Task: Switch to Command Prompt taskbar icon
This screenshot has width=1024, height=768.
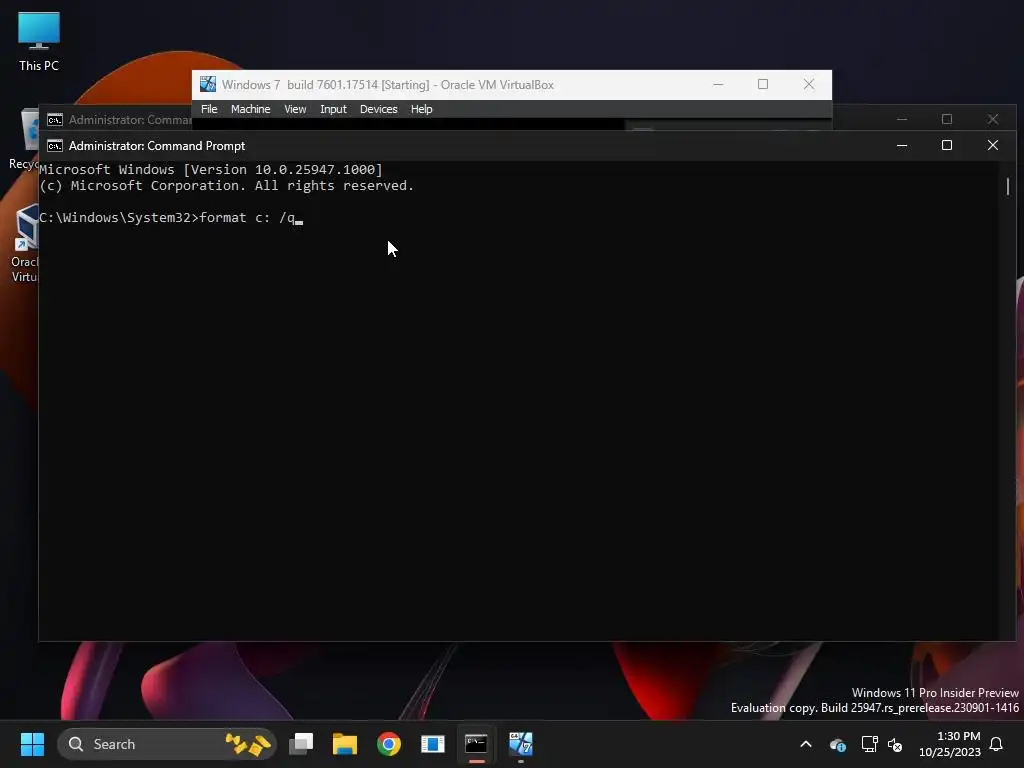Action: pyautogui.click(x=476, y=744)
